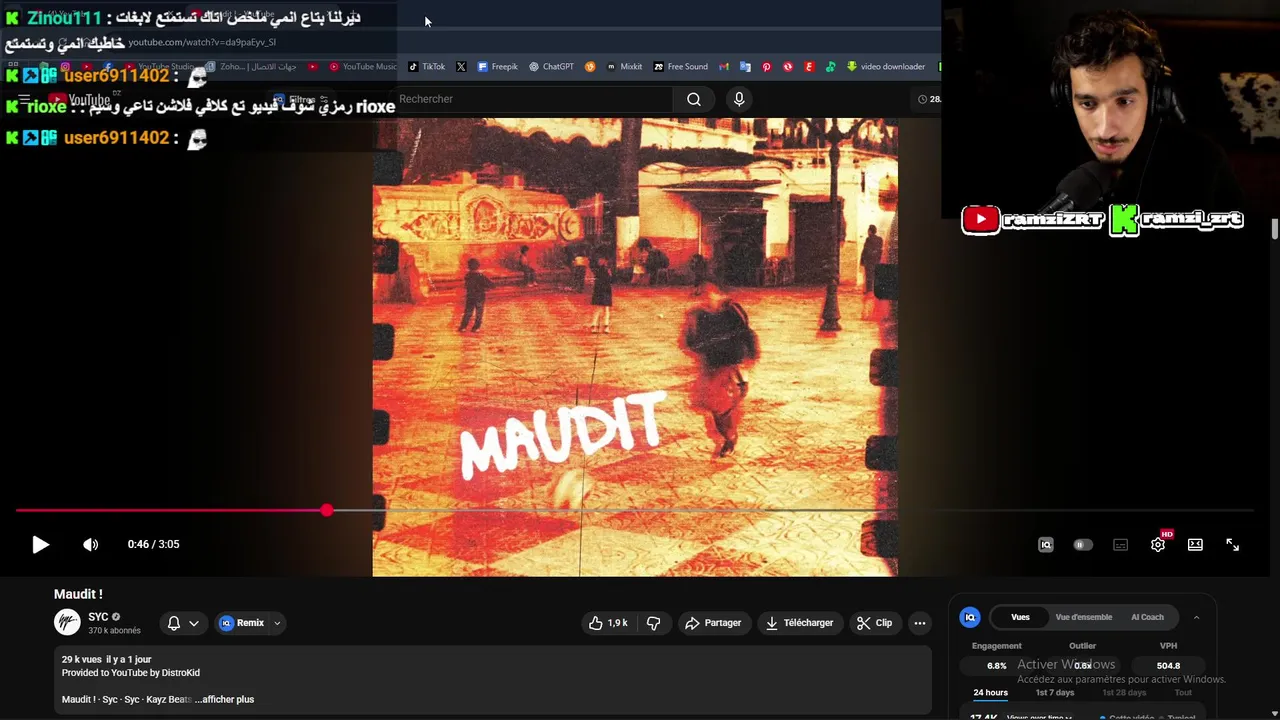Enter fullscreen mode

tap(1232, 544)
